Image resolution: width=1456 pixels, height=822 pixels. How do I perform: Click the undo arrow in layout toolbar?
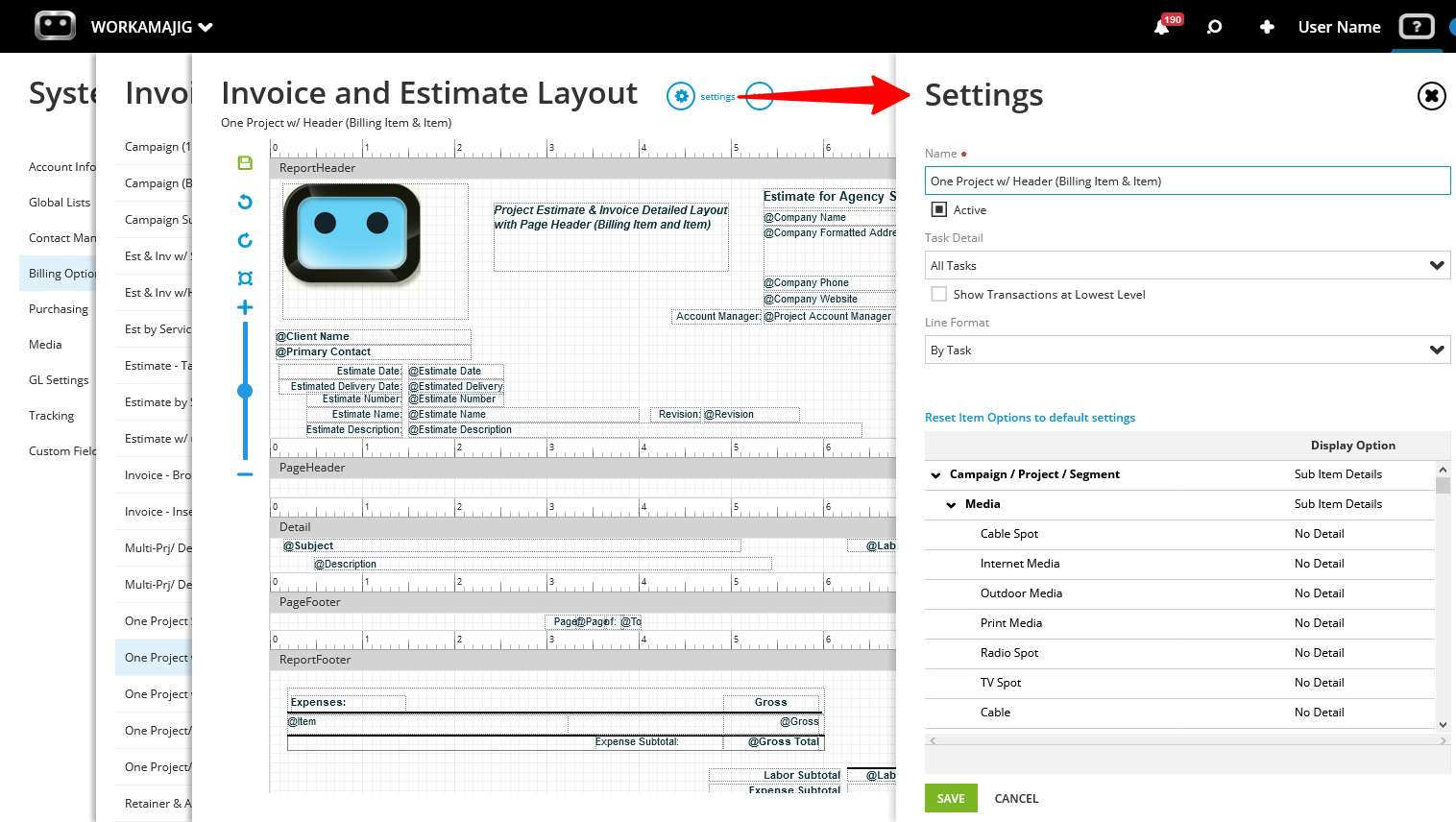click(245, 202)
